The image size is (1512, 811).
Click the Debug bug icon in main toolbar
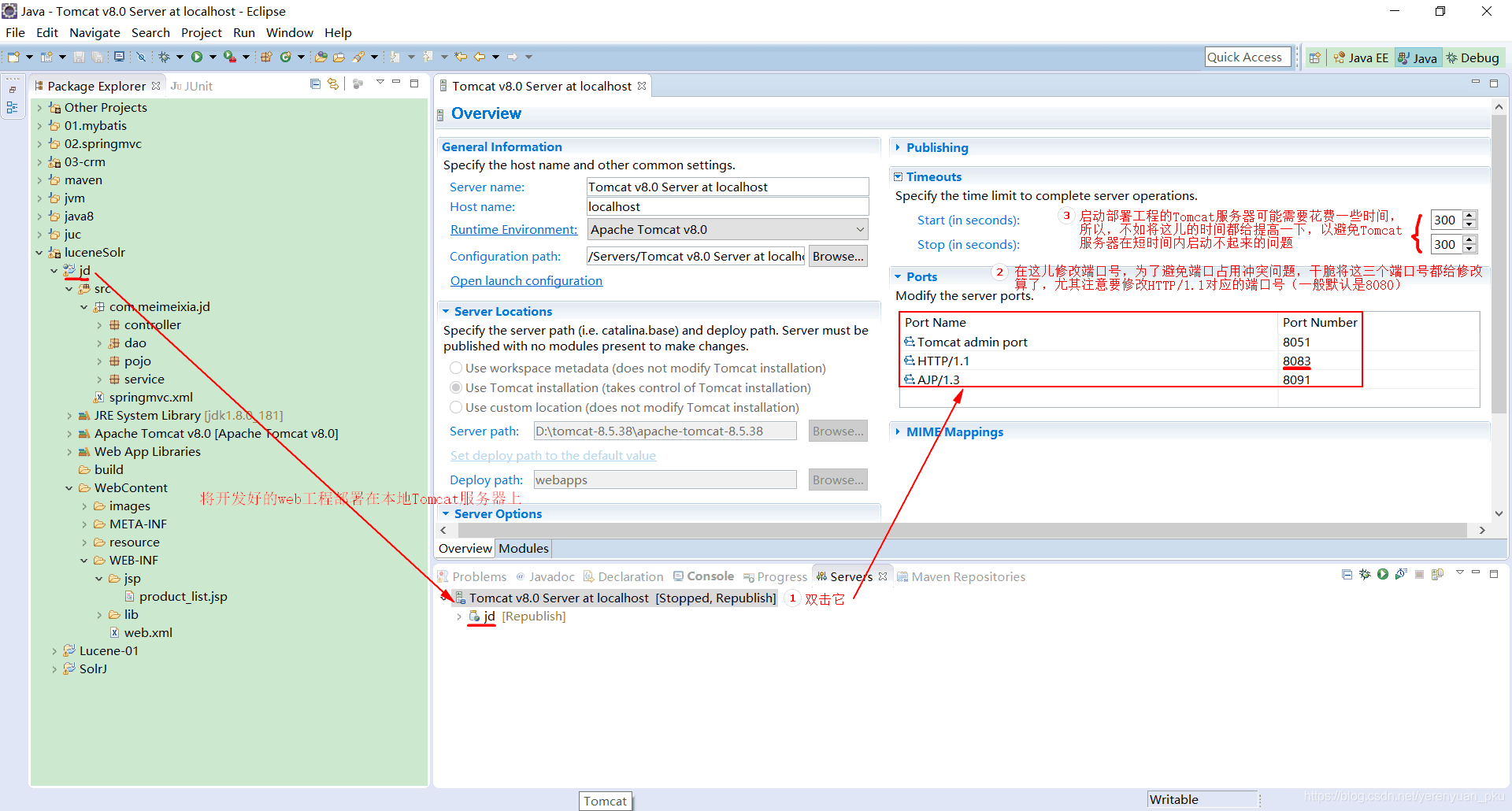(165, 57)
